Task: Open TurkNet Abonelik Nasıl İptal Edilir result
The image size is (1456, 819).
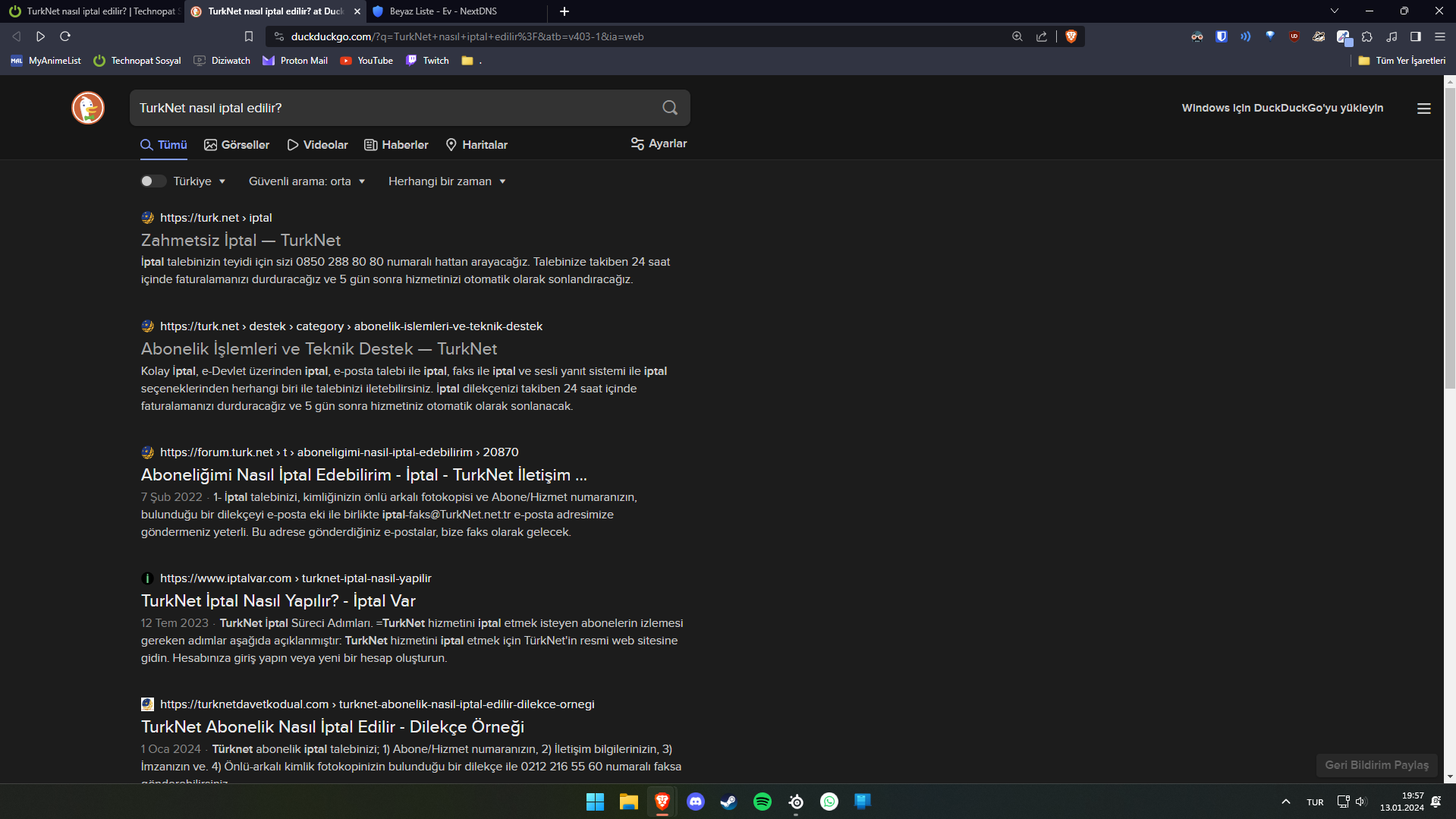Action: [332, 726]
